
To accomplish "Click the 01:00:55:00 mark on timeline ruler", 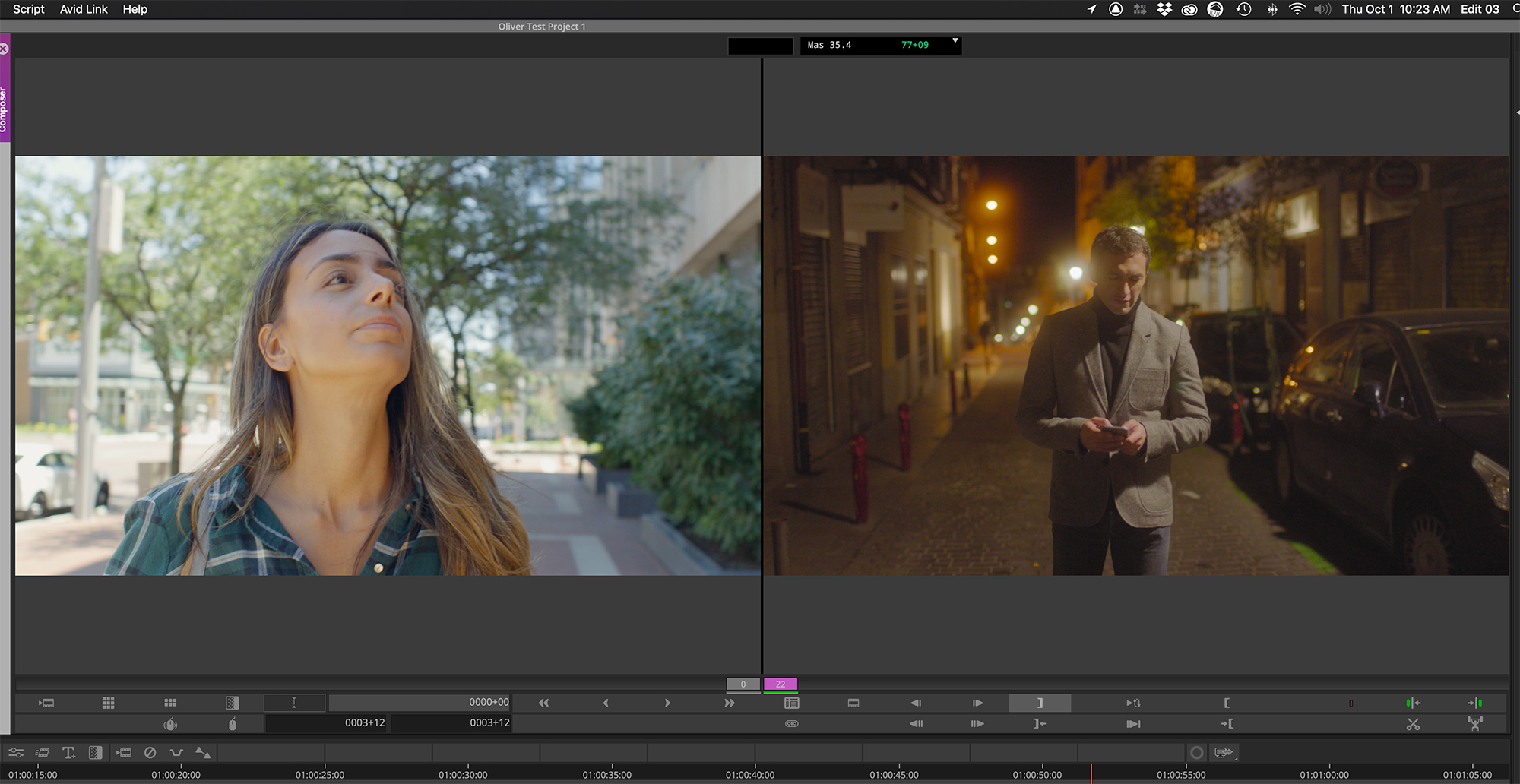I will (x=1181, y=774).
